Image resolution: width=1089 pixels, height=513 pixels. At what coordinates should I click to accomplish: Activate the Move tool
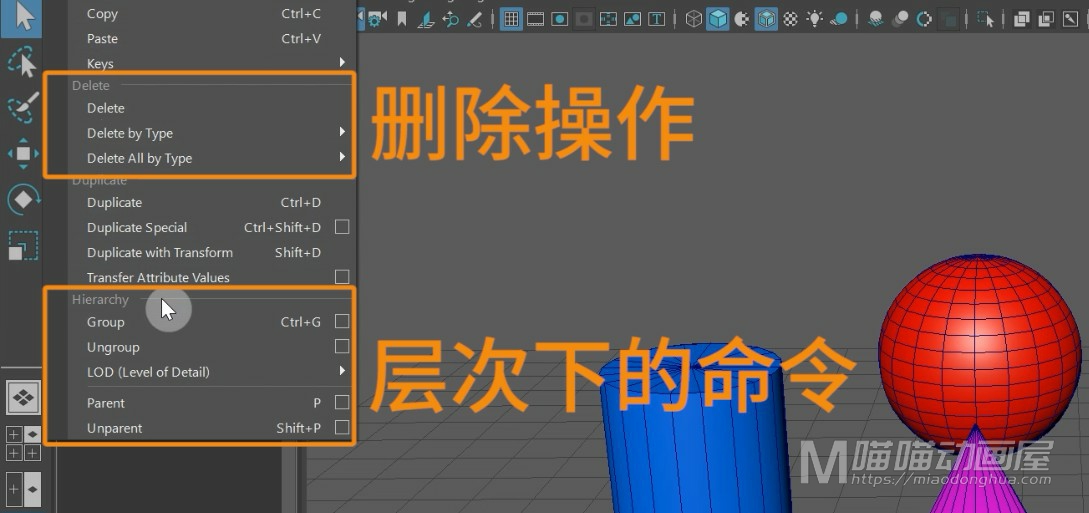point(23,153)
